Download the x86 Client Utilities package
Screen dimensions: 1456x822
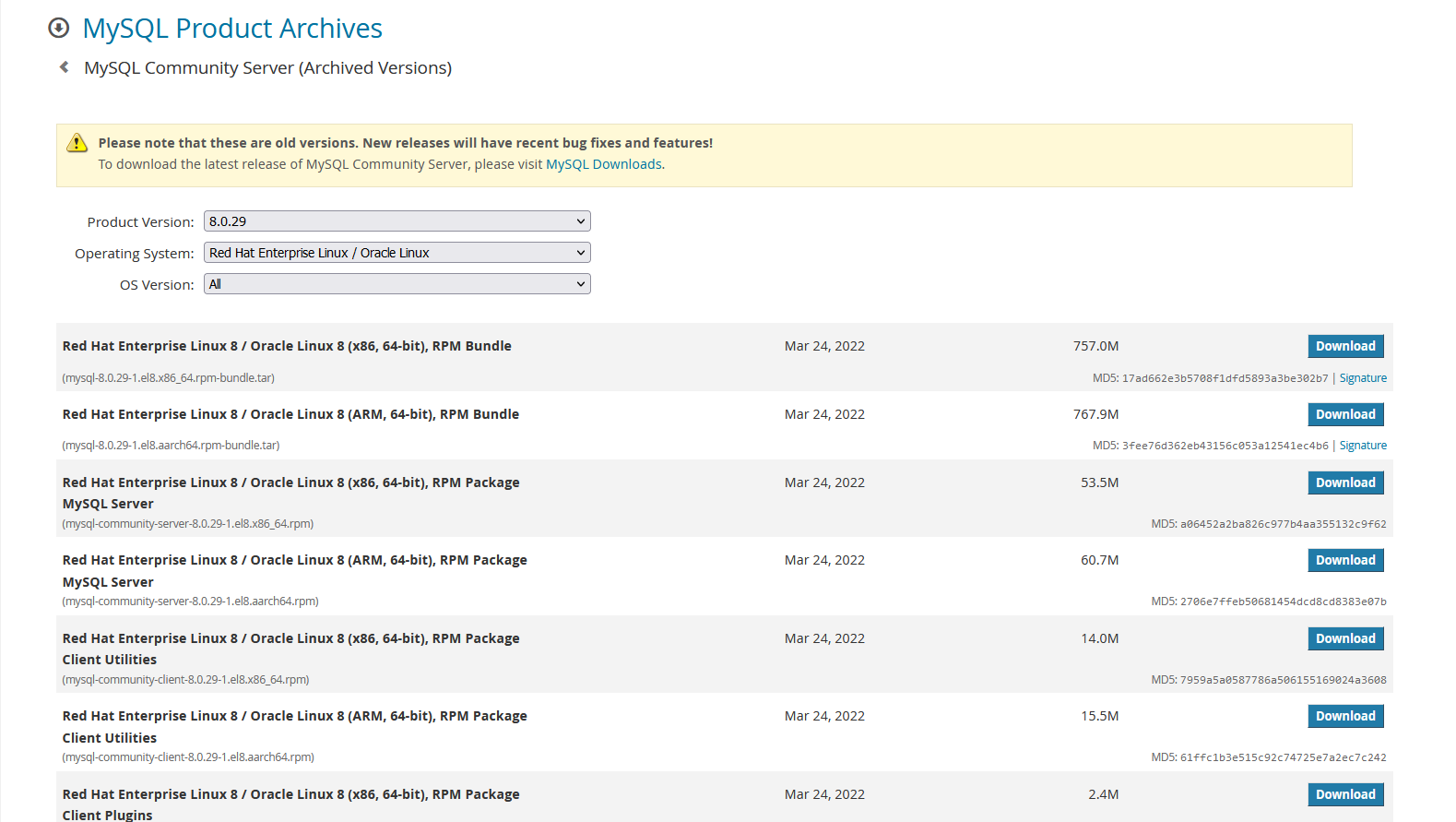point(1344,638)
